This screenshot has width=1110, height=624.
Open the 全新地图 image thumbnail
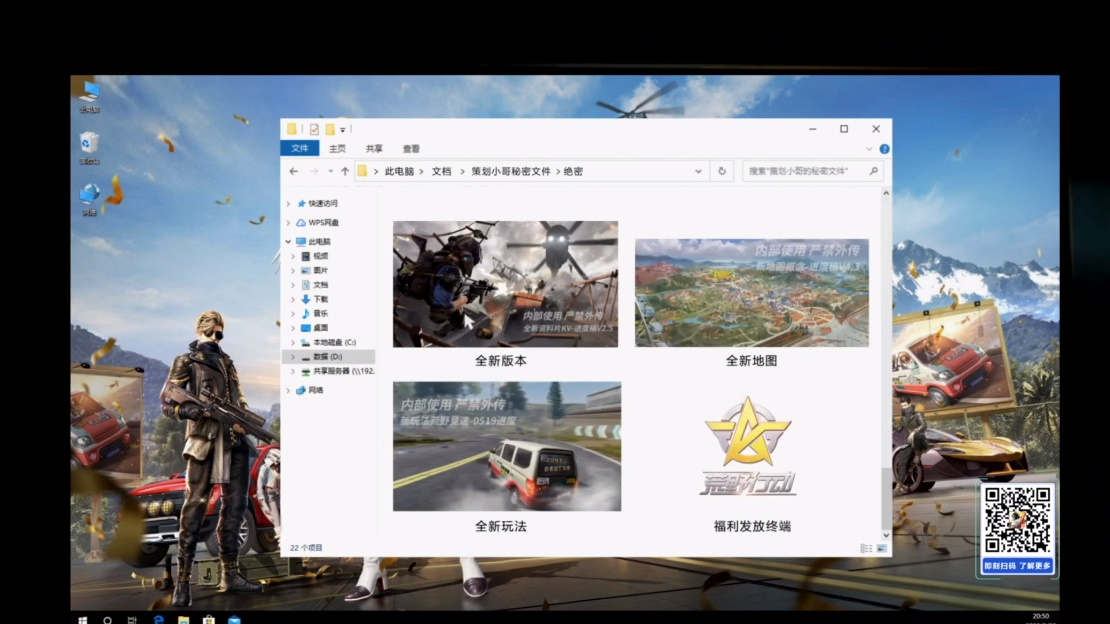(751, 293)
